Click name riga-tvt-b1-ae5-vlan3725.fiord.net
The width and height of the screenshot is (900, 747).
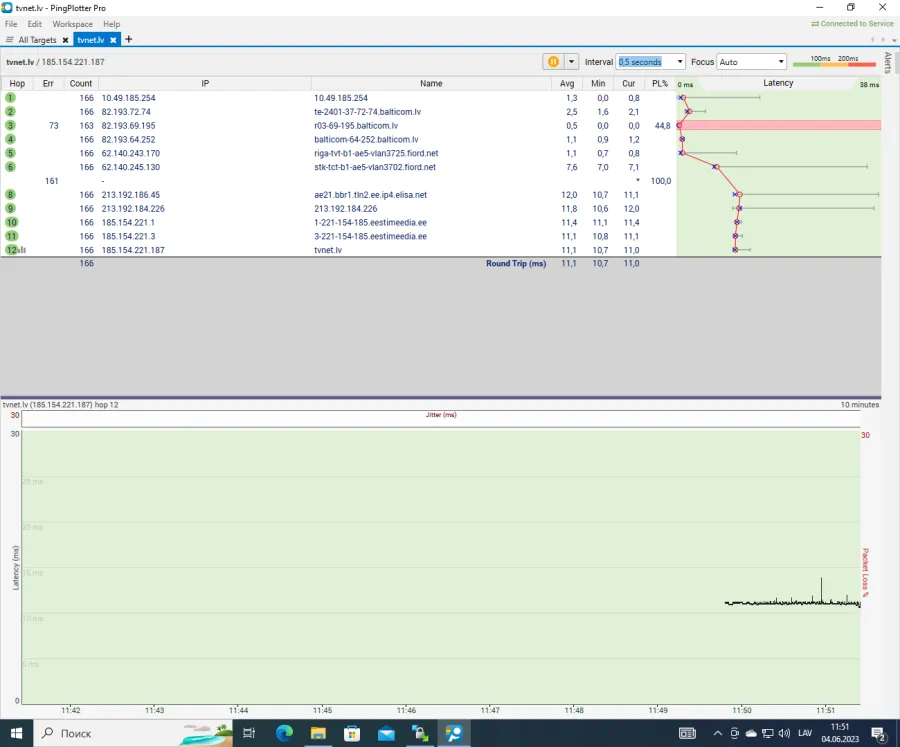[376, 153]
